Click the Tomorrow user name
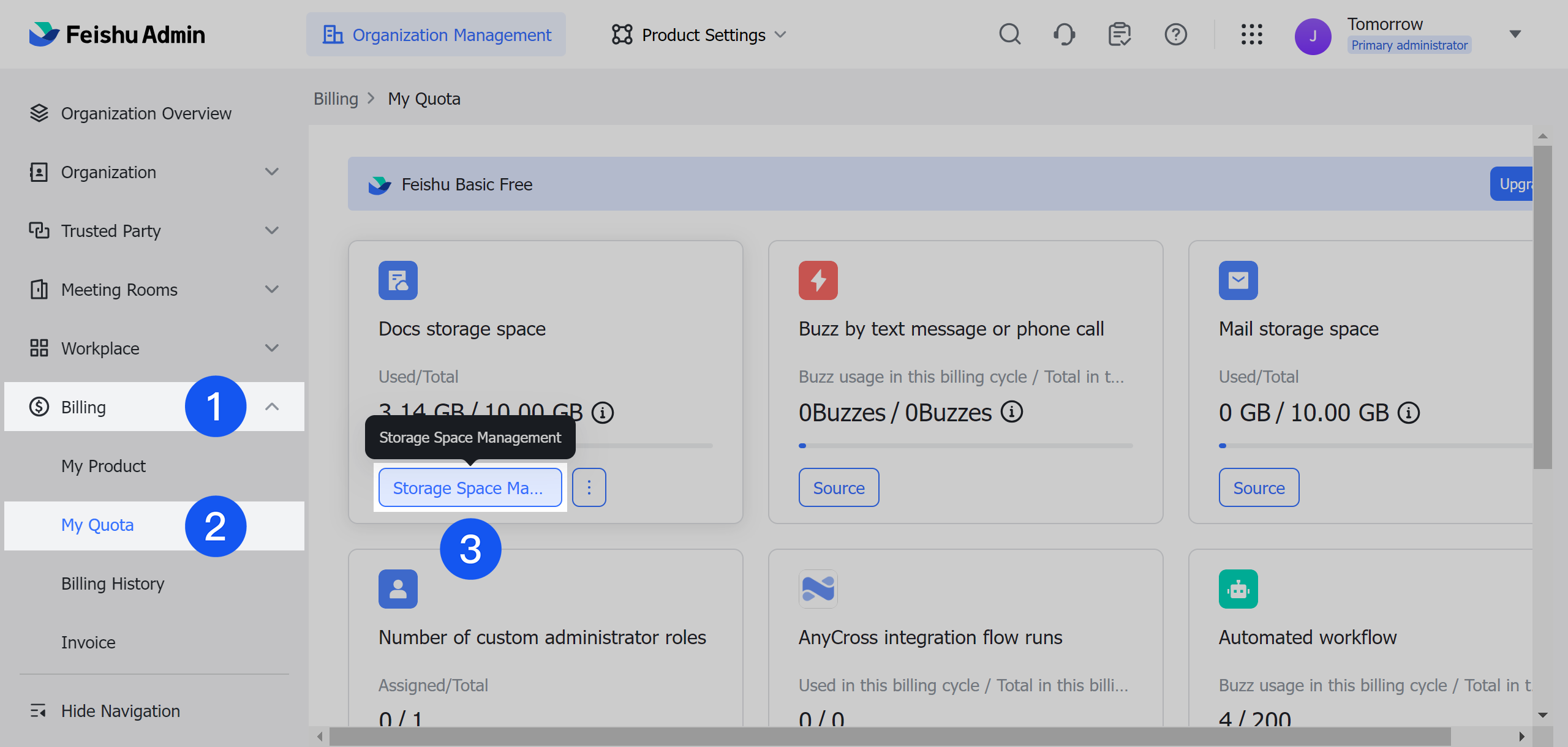This screenshot has height=747, width=1568. pyautogui.click(x=1384, y=24)
